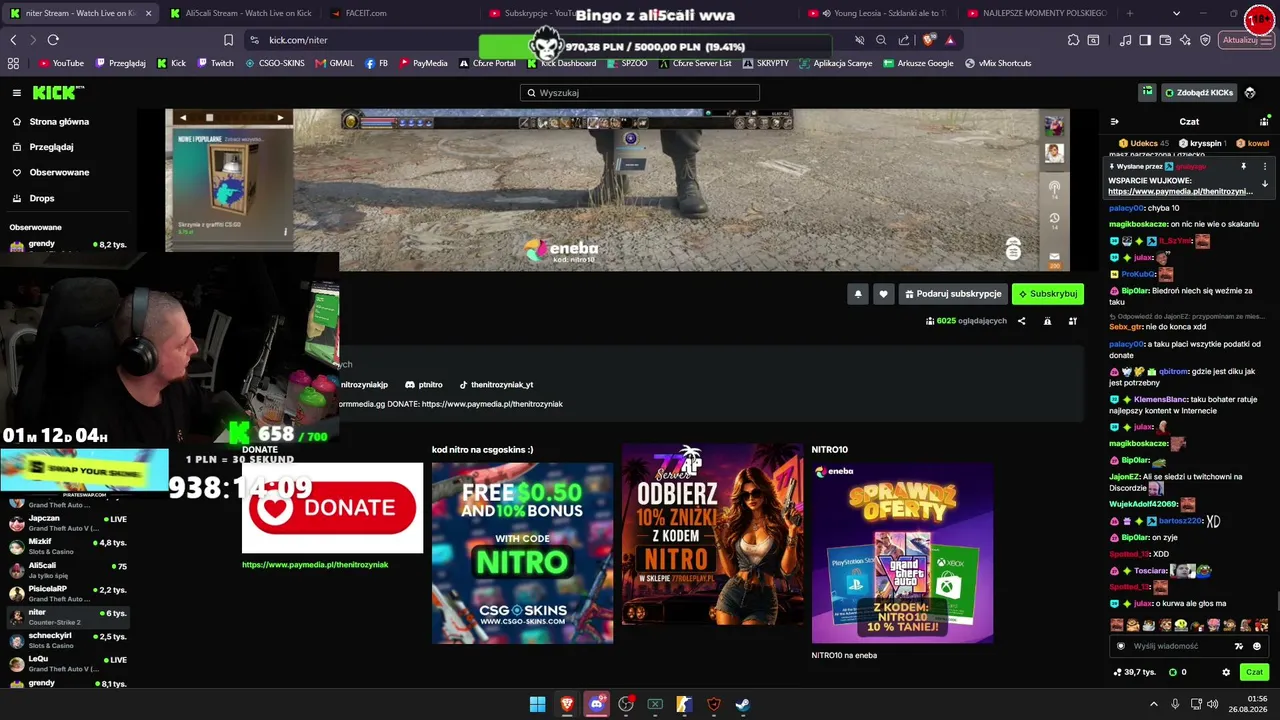The height and width of the screenshot is (720, 1280).
Task: Open chat viewers list icon
Action: click(x=1264, y=121)
